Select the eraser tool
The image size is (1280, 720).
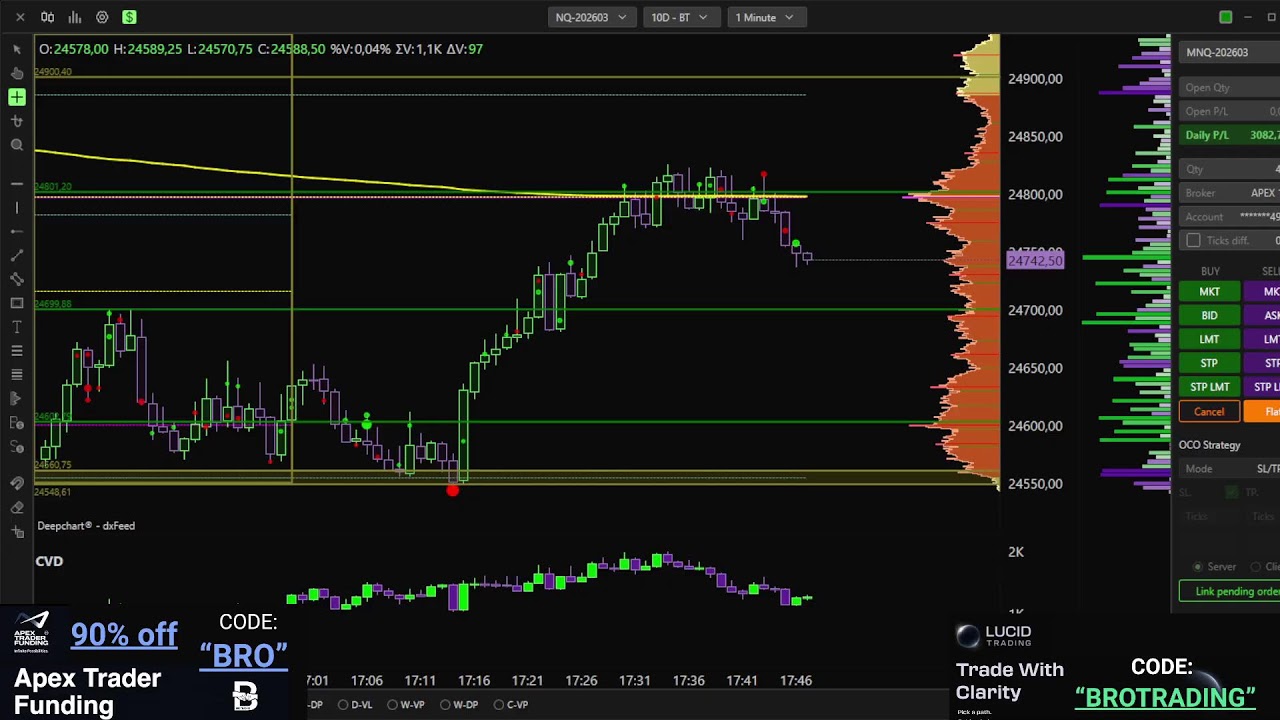click(17, 507)
